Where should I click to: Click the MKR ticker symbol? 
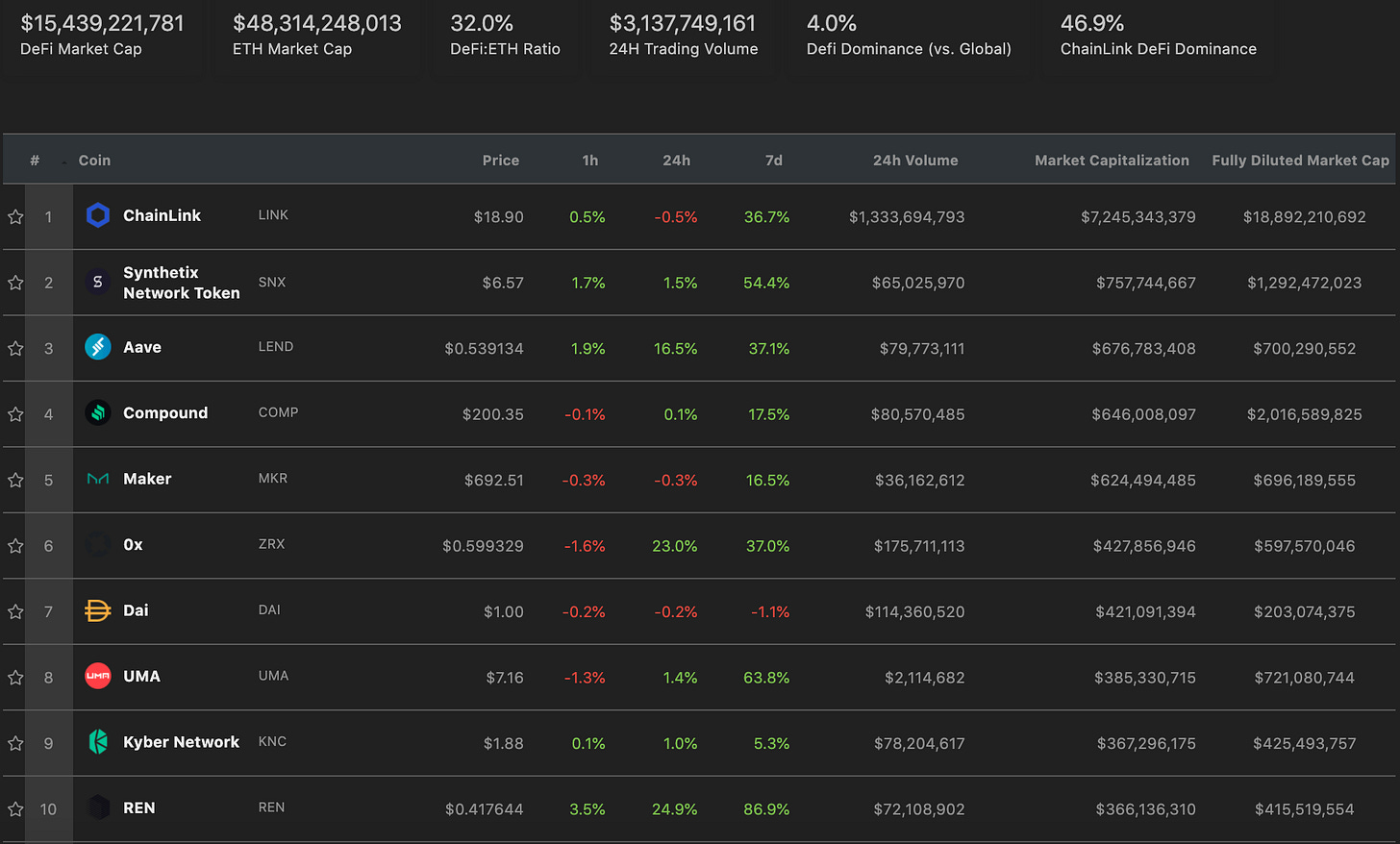click(273, 479)
